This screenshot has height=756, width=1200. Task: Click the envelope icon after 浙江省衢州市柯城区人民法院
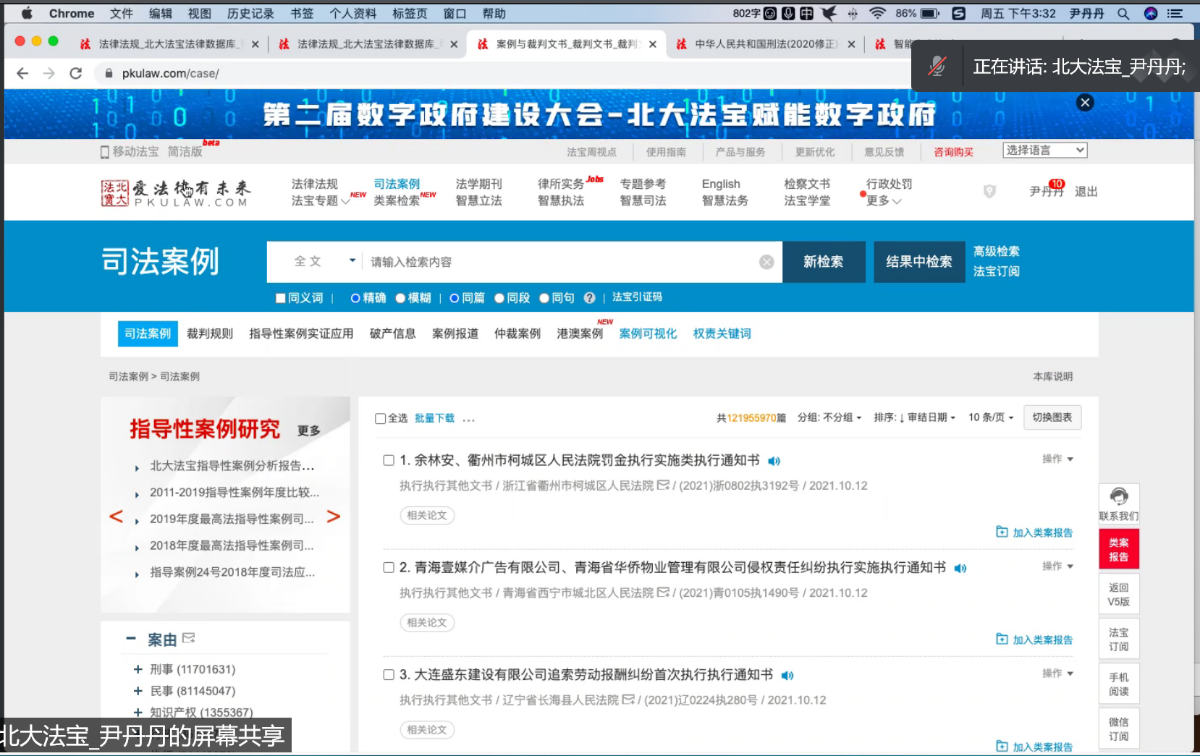[663, 485]
